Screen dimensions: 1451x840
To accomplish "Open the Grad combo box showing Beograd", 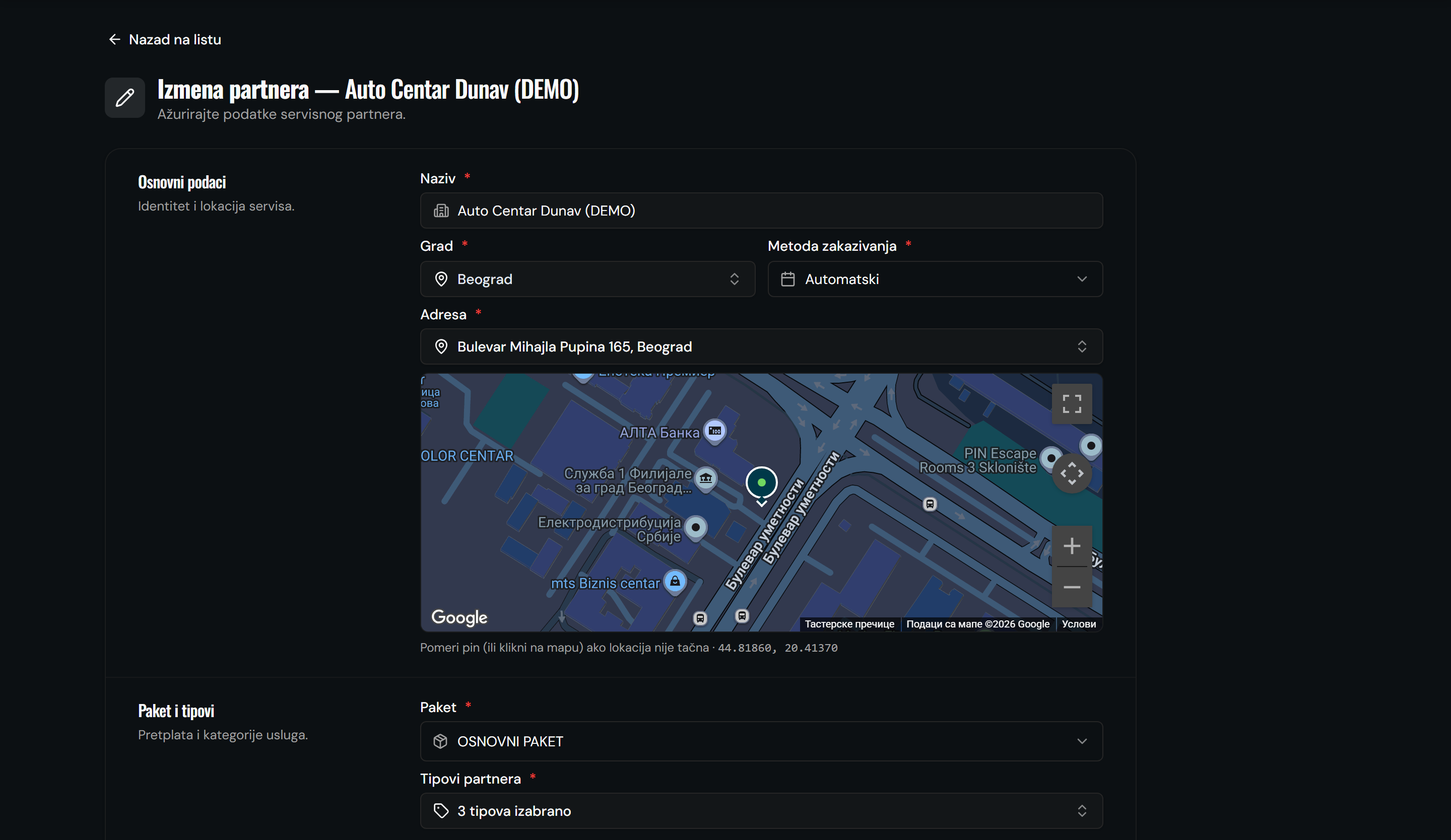I will click(x=587, y=279).
